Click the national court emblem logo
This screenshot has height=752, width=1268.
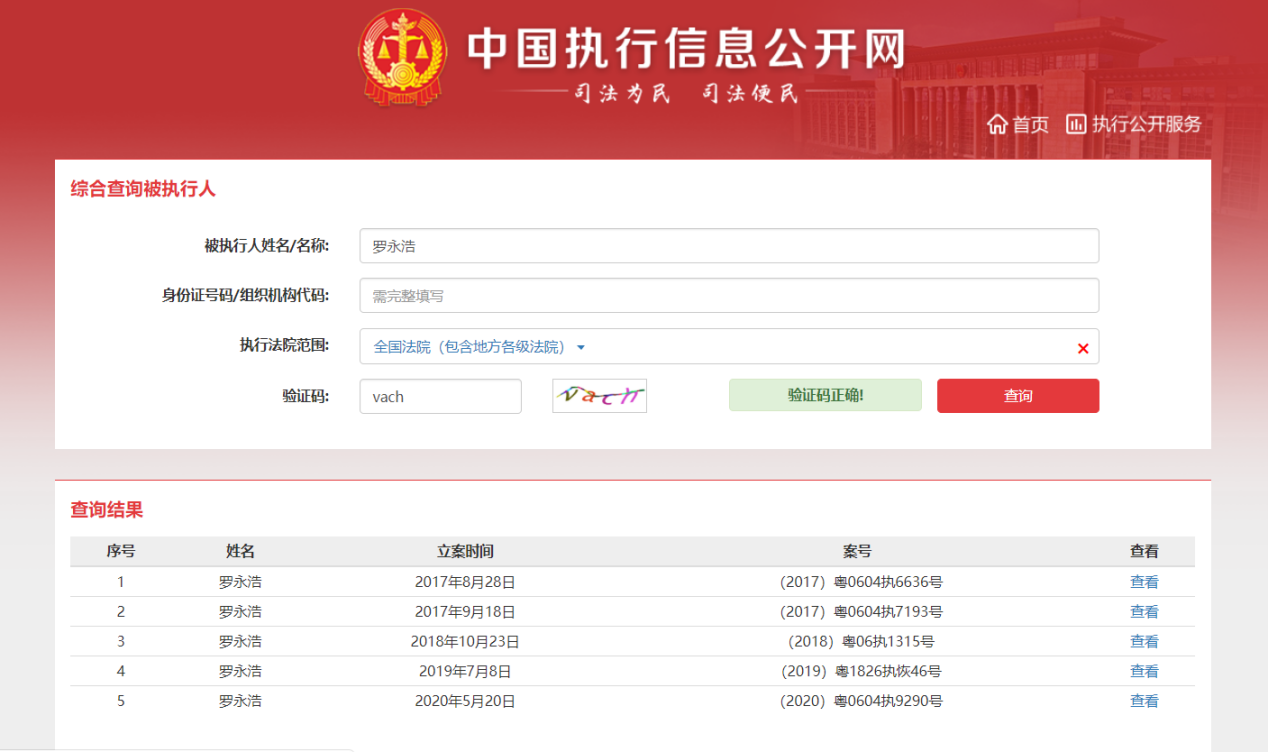tap(403, 57)
